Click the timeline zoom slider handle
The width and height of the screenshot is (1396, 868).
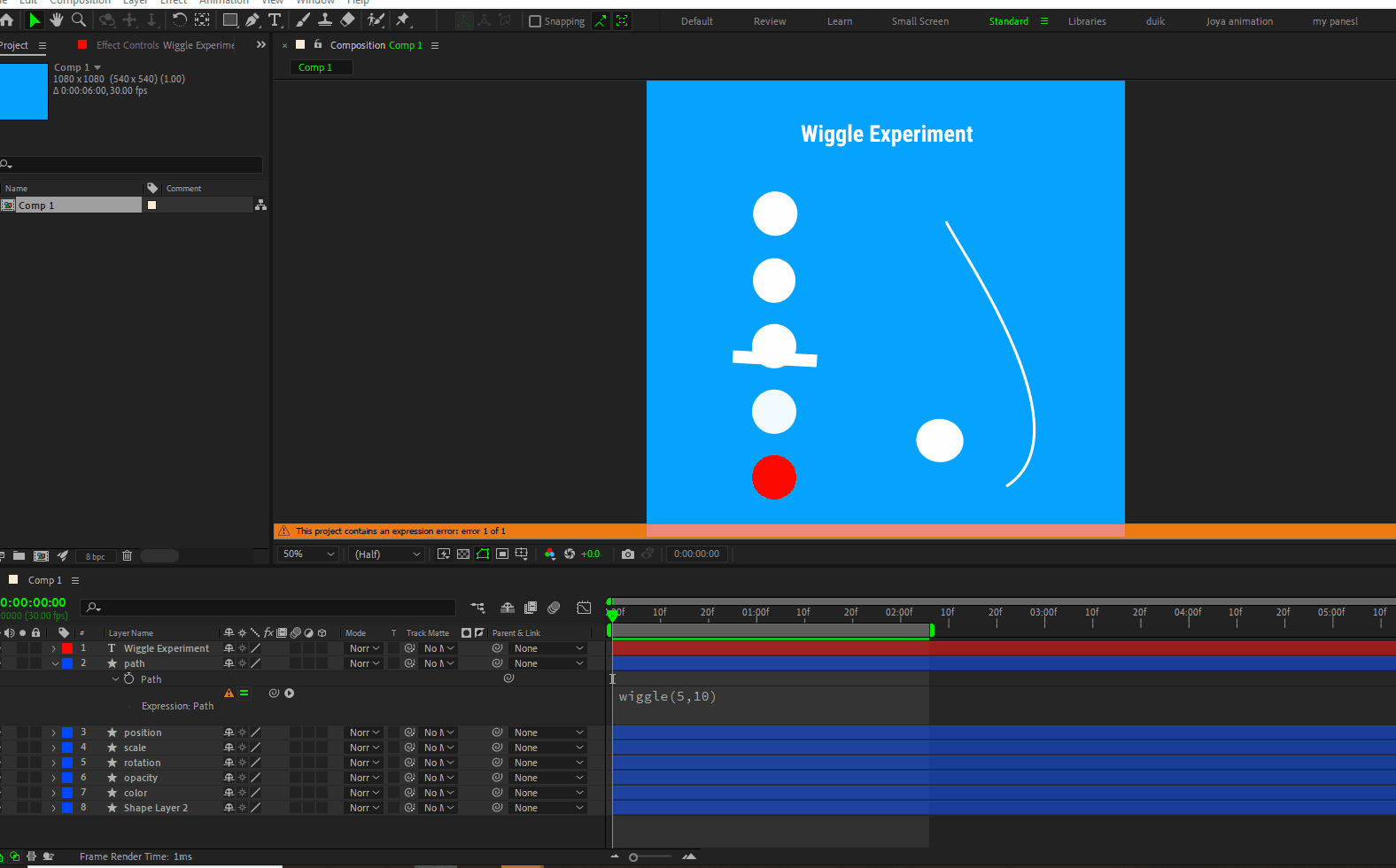pos(633,857)
